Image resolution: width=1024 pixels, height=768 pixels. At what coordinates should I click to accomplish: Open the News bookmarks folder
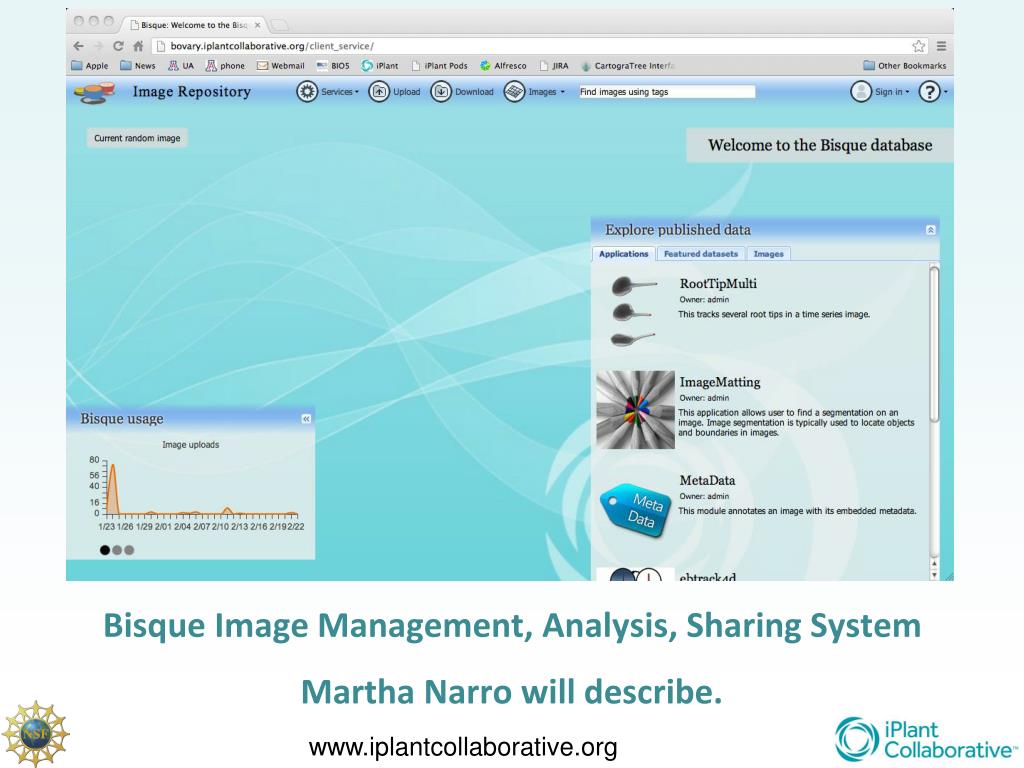pyautogui.click(x=138, y=65)
